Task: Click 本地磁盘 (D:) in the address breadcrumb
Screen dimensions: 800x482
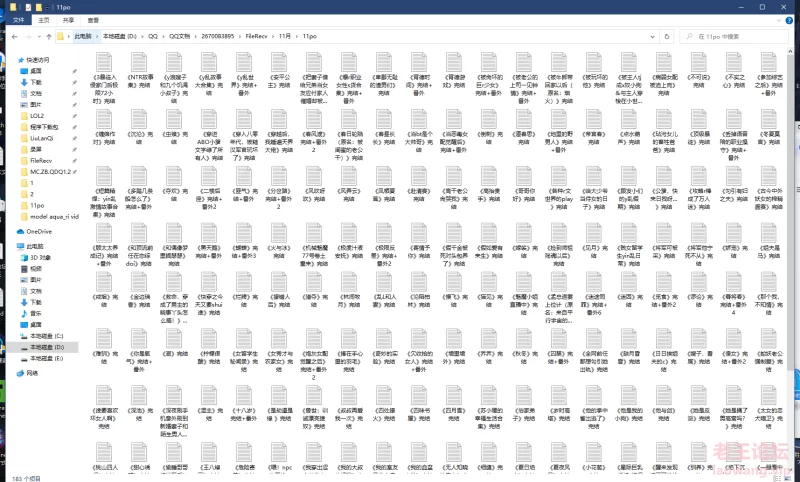Action: click(x=119, y=36)
